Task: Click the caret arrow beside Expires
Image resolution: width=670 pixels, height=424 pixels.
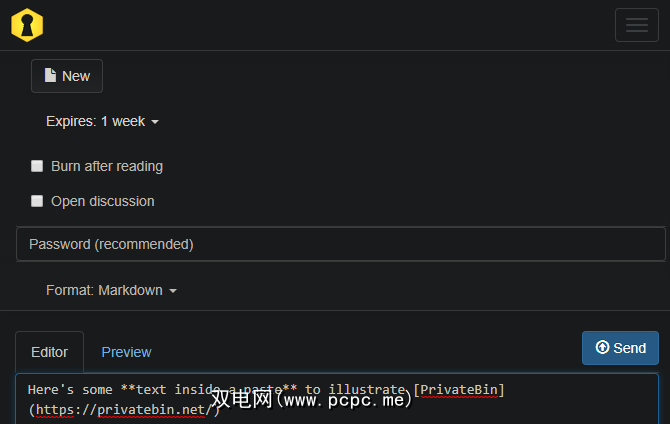Action: 155,122
